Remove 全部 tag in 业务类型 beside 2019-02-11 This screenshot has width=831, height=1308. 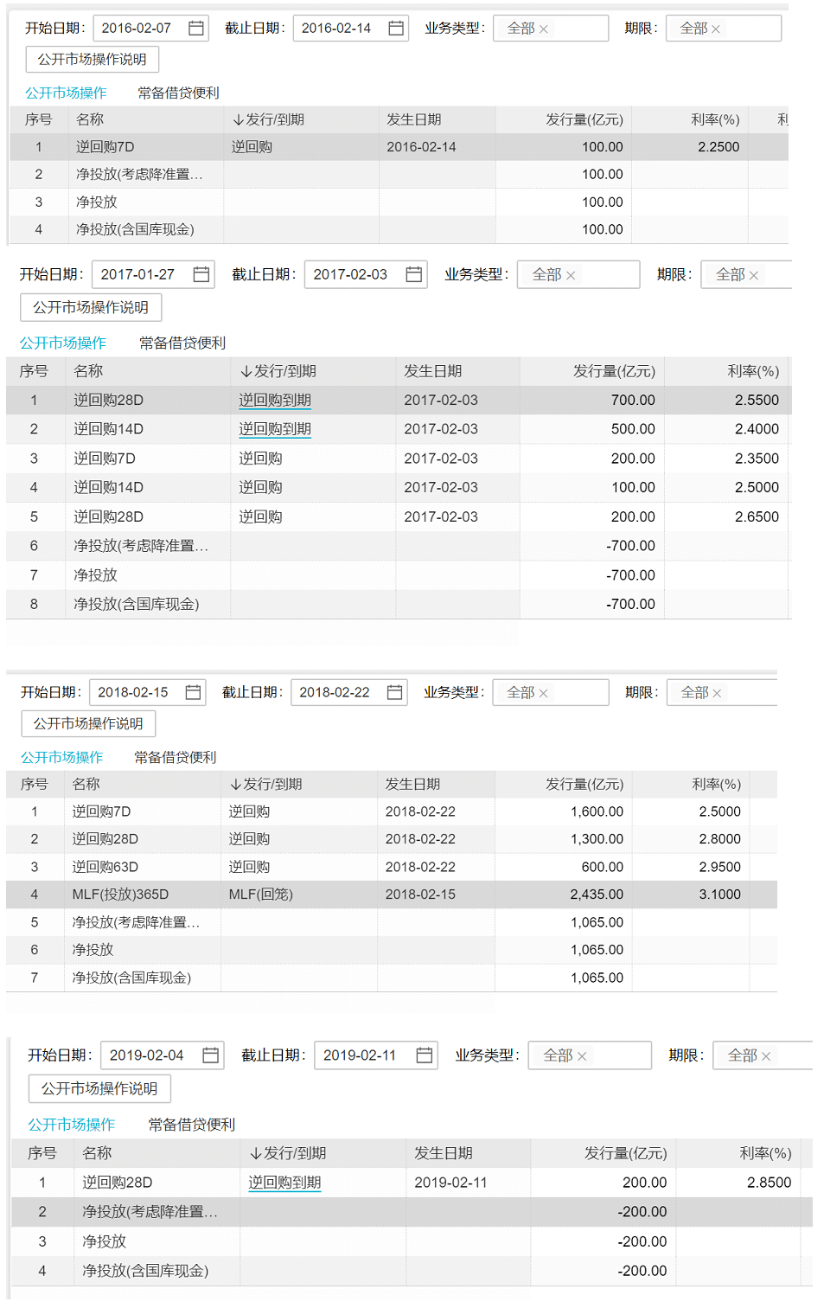click(581, 1056)
